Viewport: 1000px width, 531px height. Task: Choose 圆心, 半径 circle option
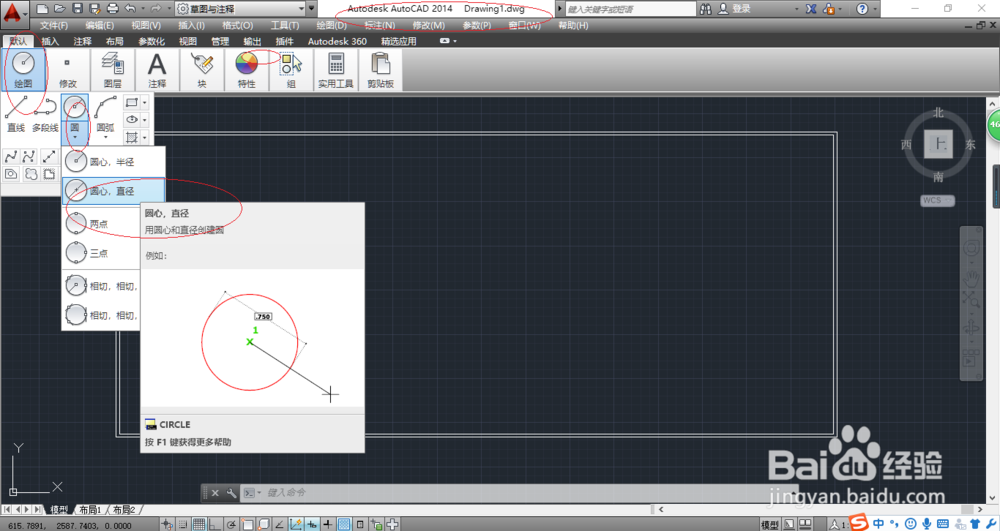click(x=114, y=162)
